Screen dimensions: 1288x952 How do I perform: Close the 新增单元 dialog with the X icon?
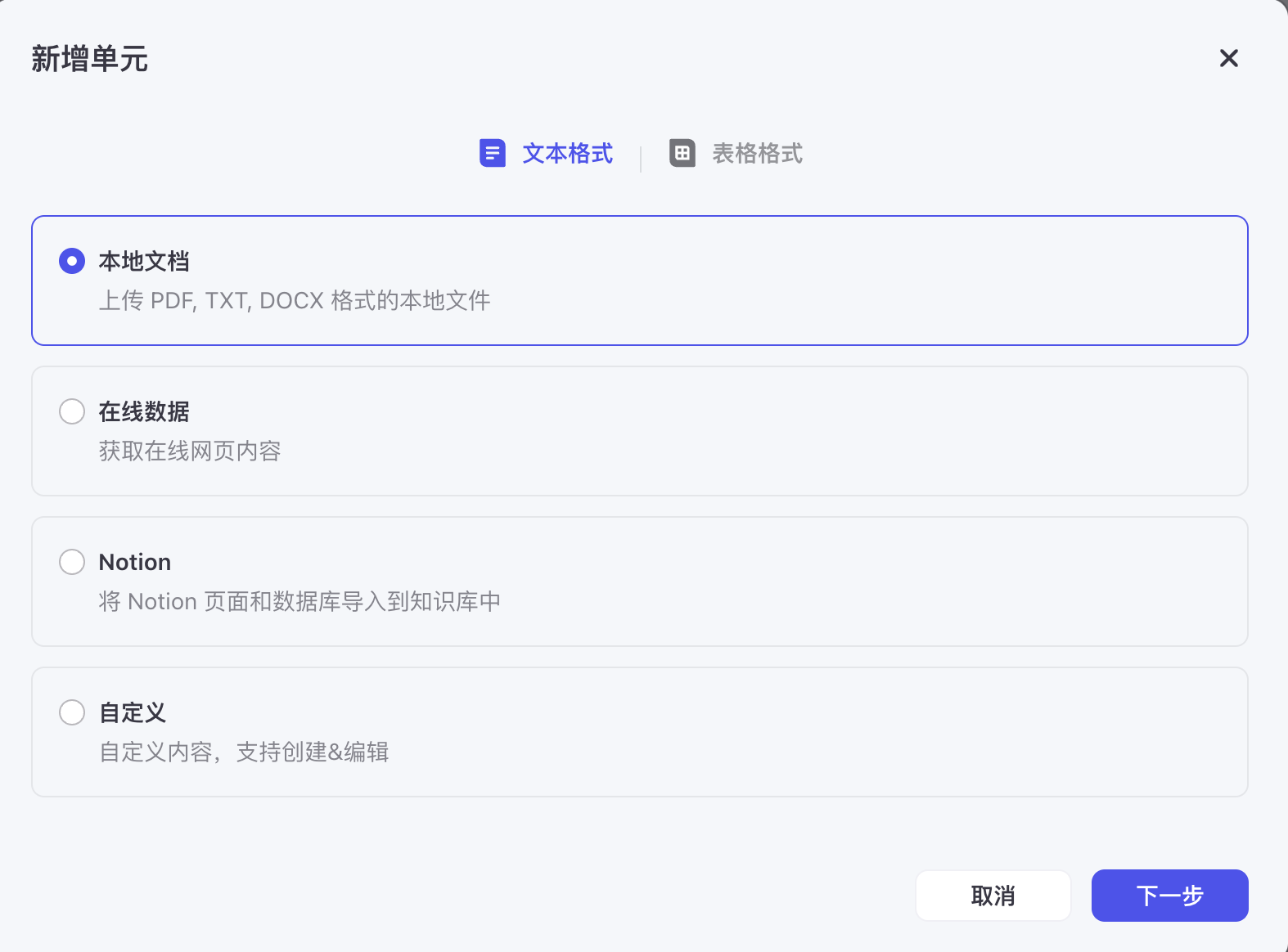tap(1228, 58)
